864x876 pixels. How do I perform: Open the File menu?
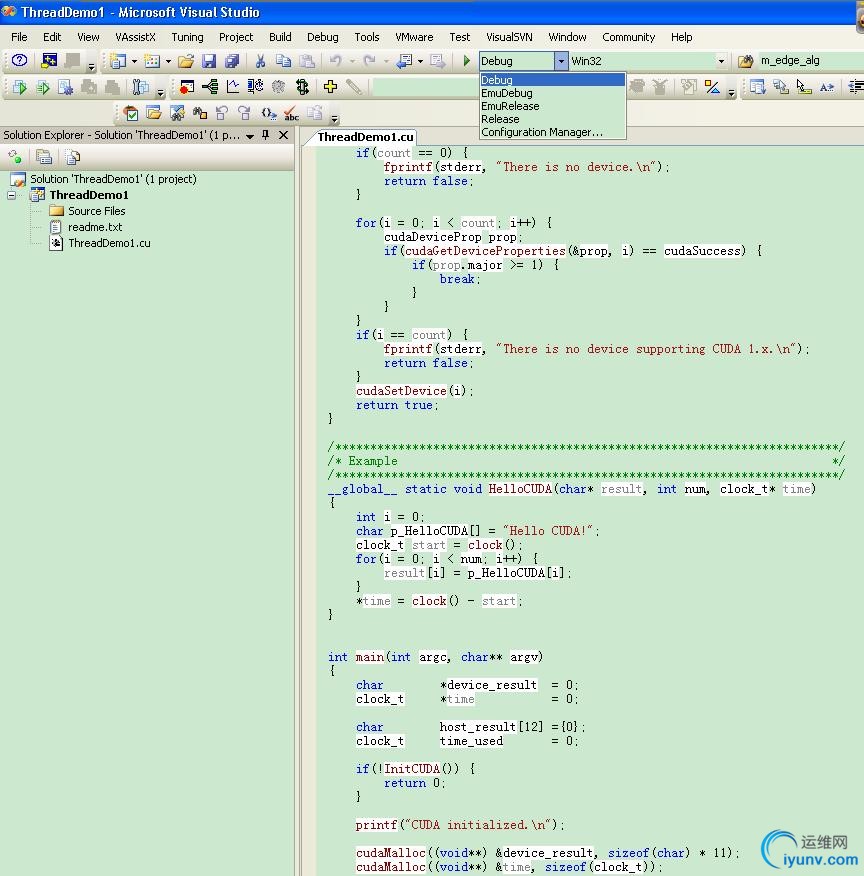[x=19, y=37]
